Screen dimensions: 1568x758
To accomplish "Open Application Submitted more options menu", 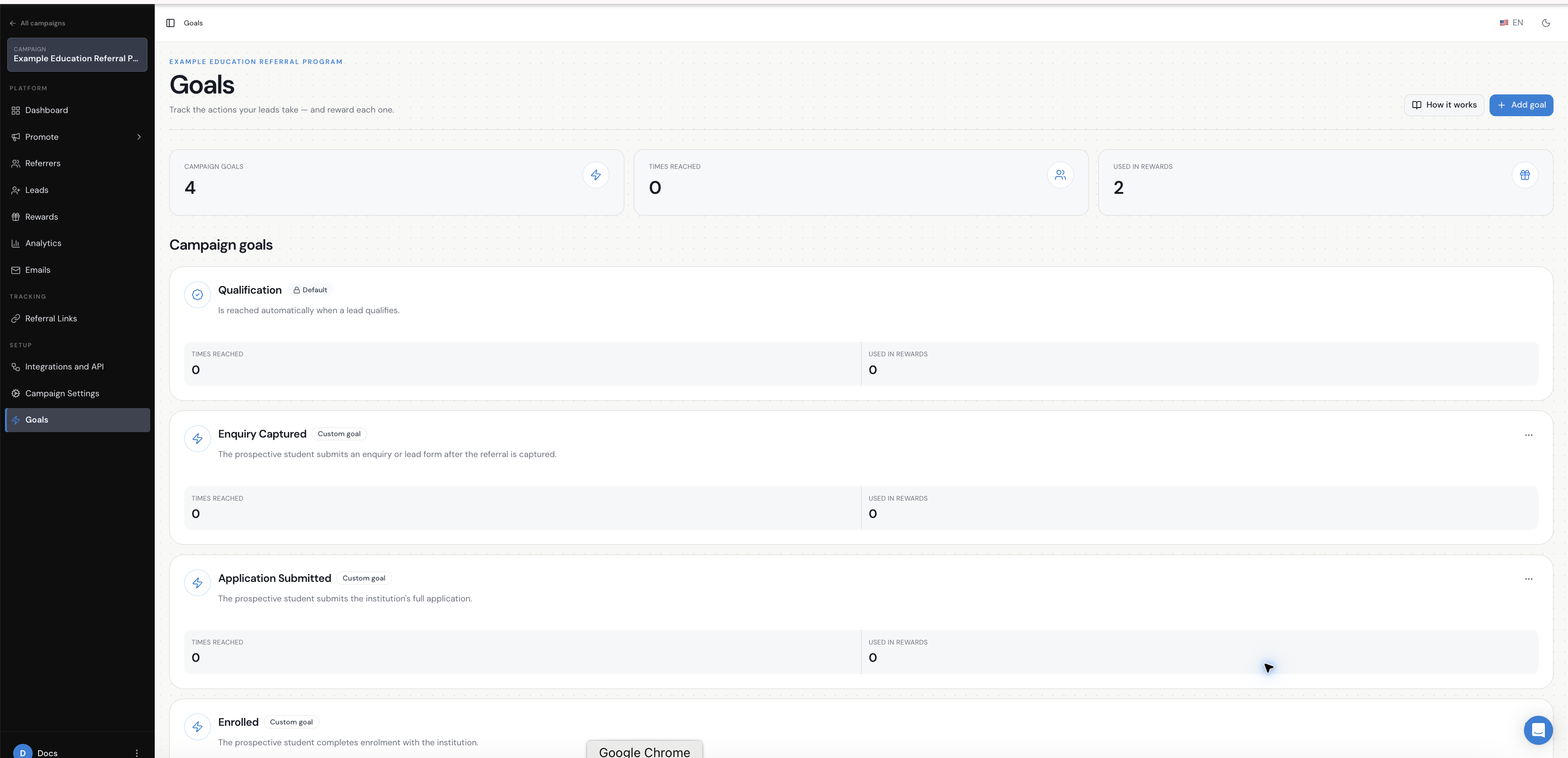I will click(x=1529, y=579).
